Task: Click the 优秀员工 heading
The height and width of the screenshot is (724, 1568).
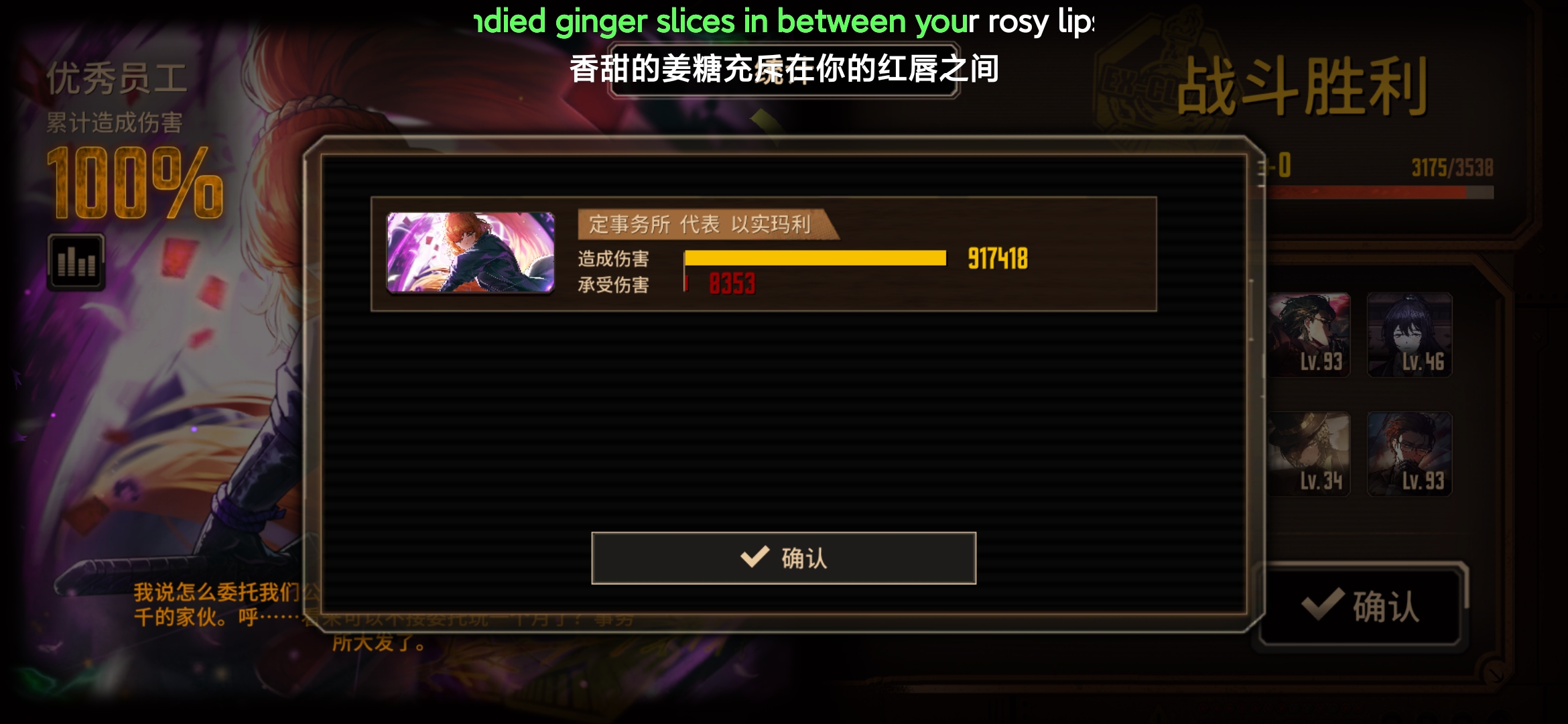Action: [x=117, y=78]
